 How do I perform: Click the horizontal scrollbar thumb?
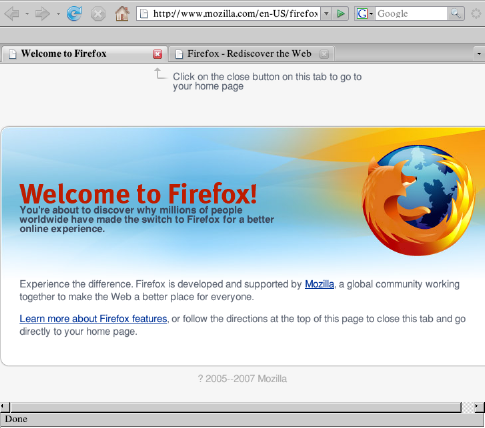[x=236, y=407]
